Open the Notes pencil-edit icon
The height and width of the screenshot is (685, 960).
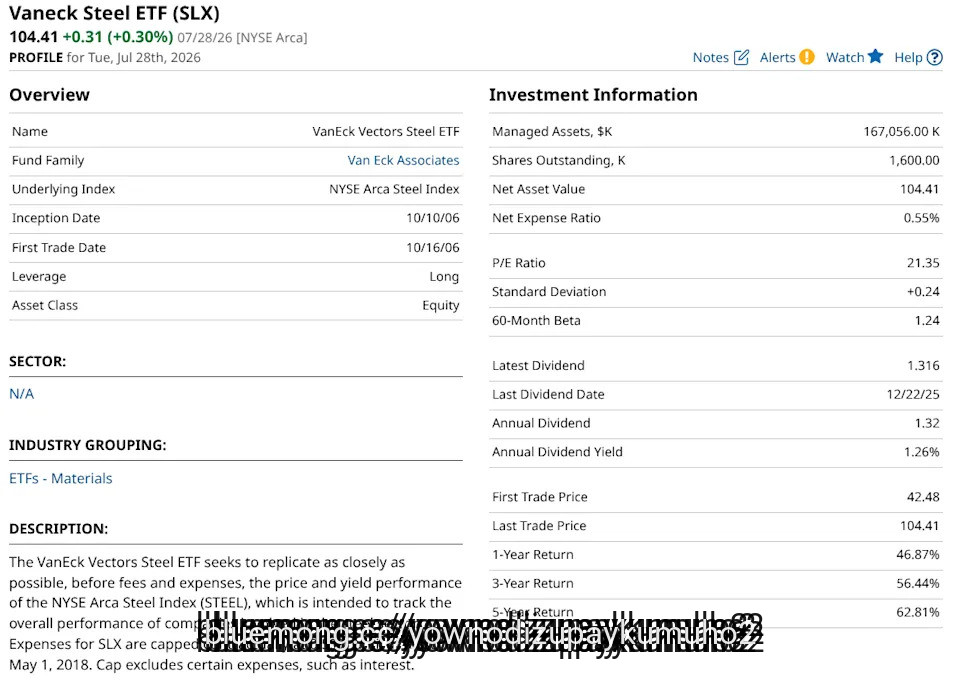click(741, 57)
